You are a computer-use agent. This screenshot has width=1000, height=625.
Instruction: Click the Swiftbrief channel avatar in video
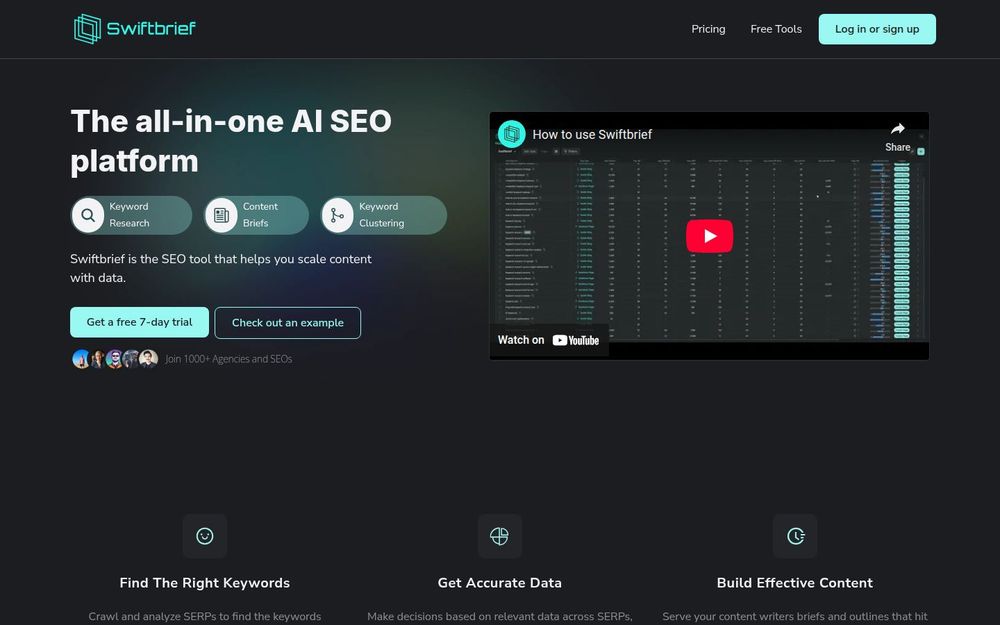511,134
